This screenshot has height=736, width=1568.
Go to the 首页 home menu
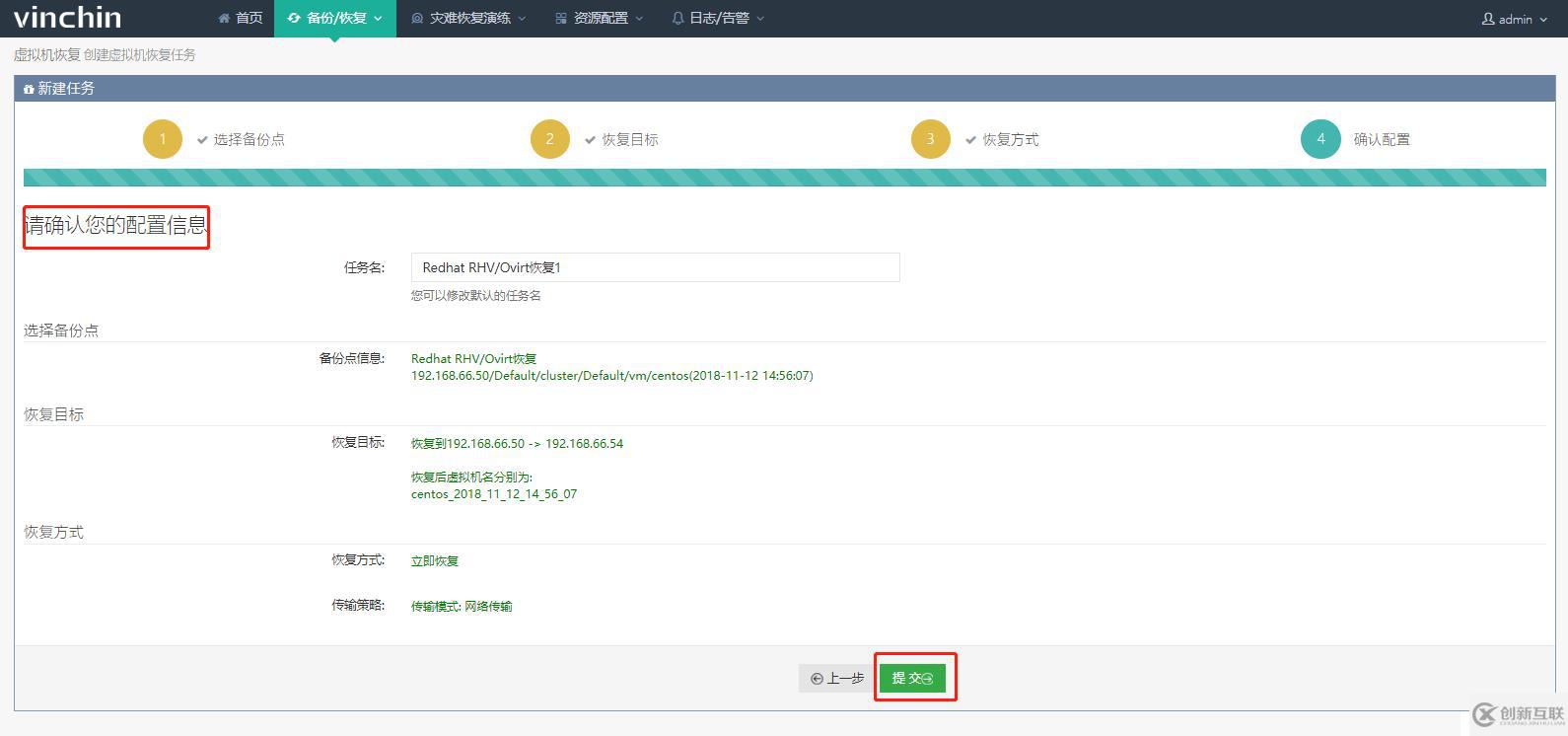pyautogui.click(x=240, y=18)
